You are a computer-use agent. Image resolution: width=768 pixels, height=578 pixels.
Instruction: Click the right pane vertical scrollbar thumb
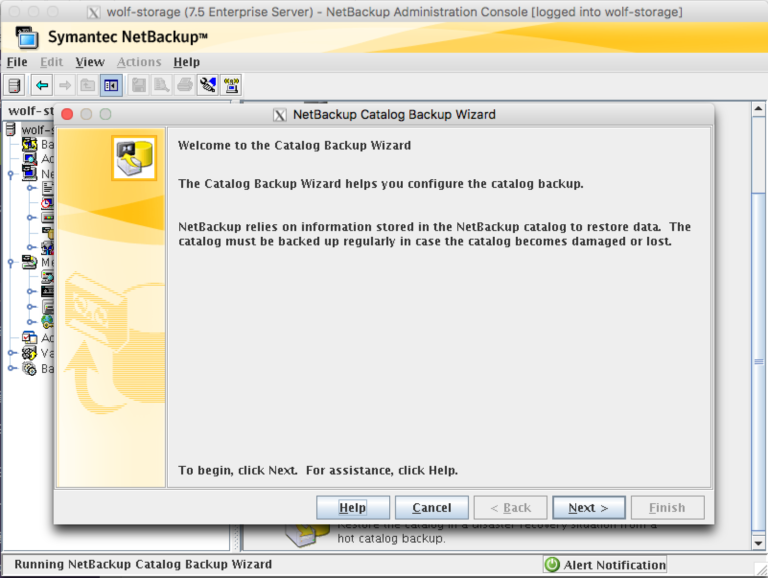click(x=758, y=362)
